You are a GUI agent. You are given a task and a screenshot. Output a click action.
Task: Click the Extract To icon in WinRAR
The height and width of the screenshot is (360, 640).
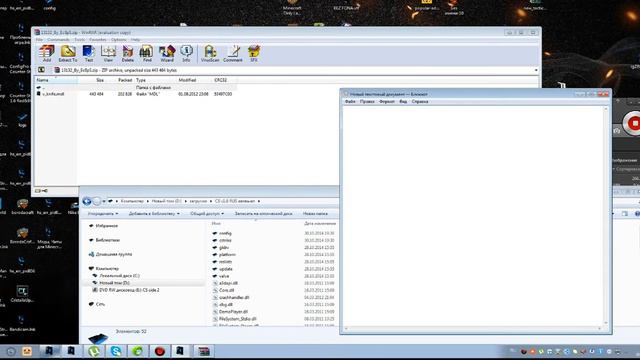click(x=68, y=53)
